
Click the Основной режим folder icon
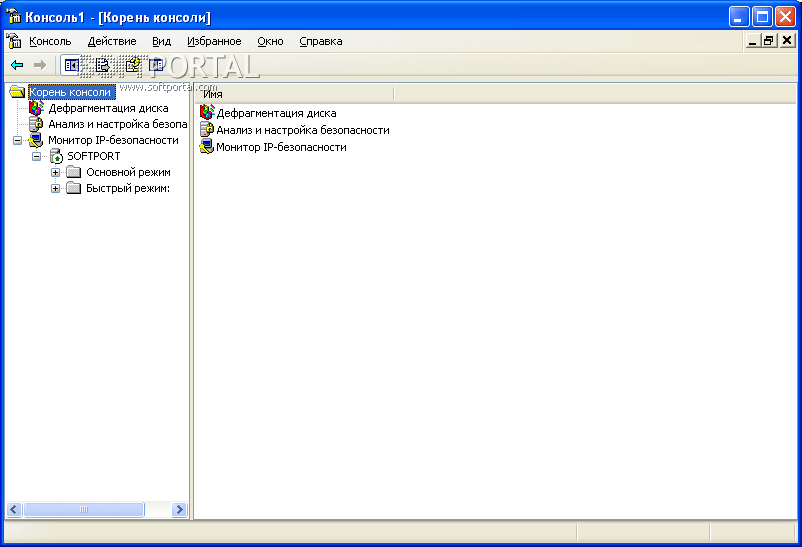coord(74,172)
